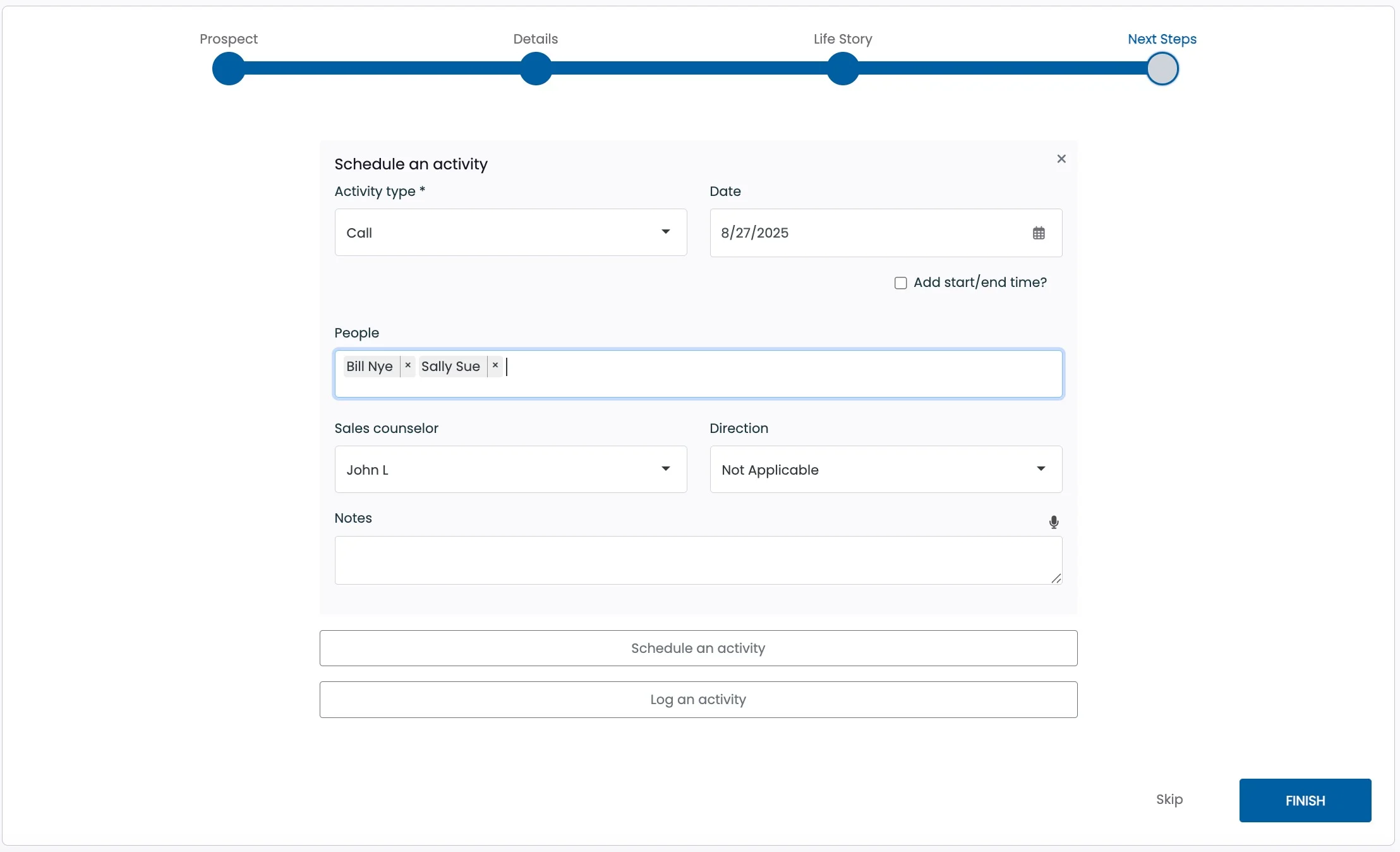Navigate to the Life Story step
This screenshot has height=852, width=1400.
(x=843, y=69)
